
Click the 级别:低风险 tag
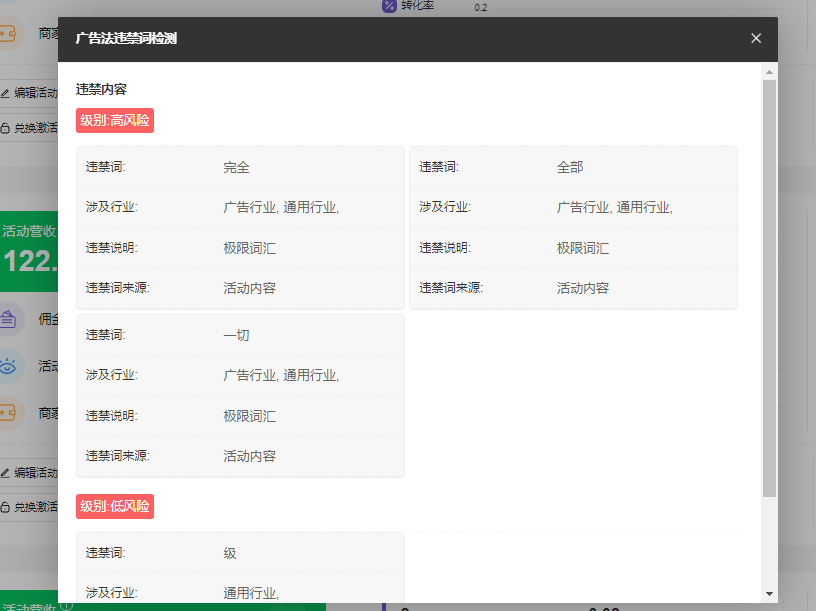click(115, 506)
